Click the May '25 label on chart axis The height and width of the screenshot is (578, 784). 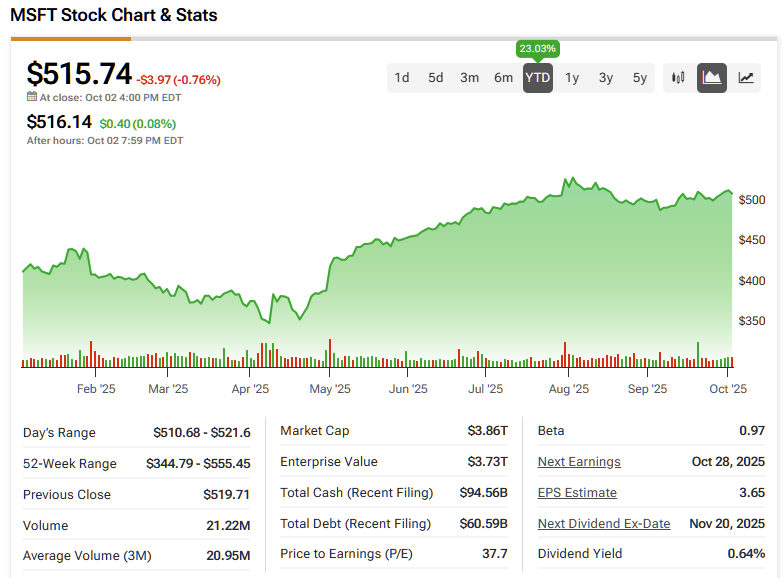click(330, 389)
